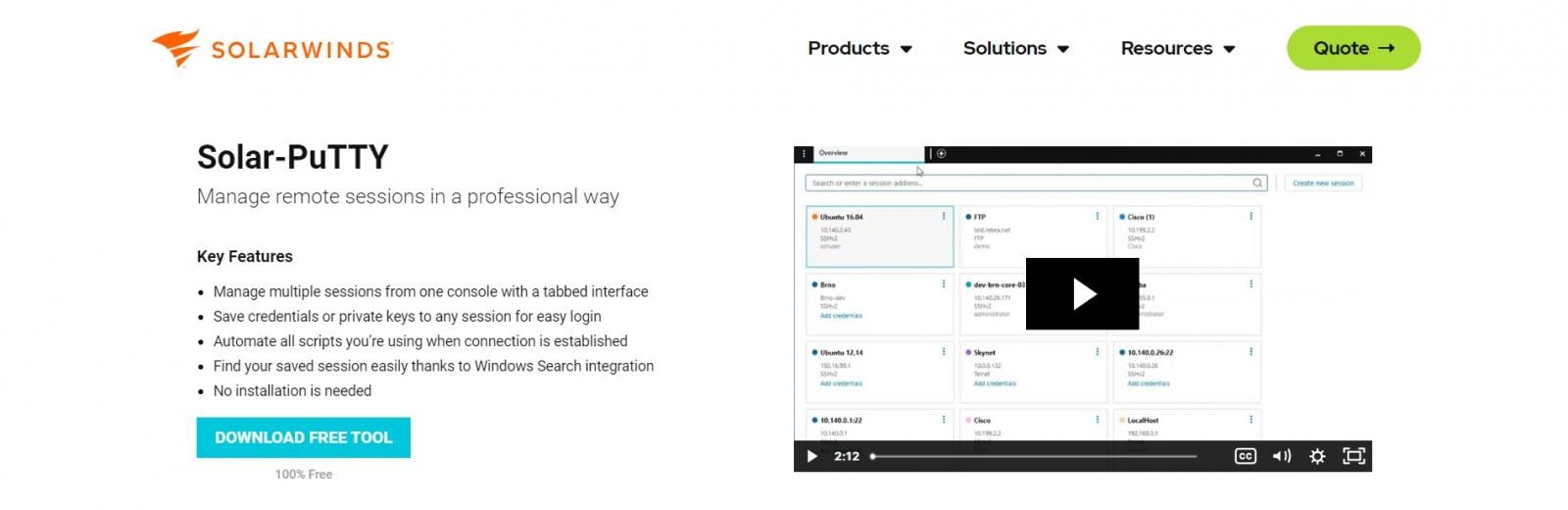The image size is (1568, 510).
Task: Open video settings gear
Action: (x=1317, y=456)
